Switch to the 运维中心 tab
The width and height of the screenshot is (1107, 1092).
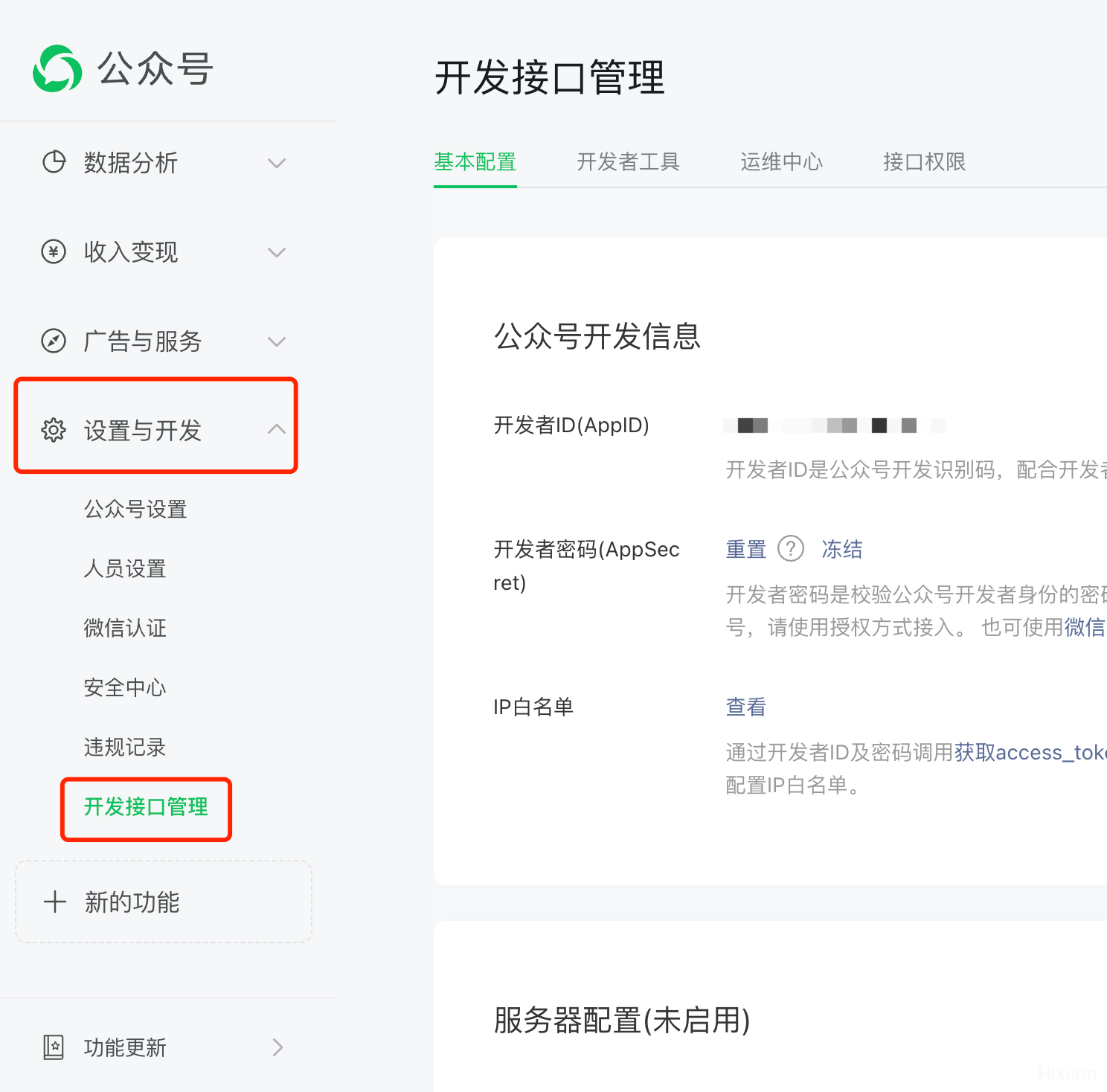[782, 161]
